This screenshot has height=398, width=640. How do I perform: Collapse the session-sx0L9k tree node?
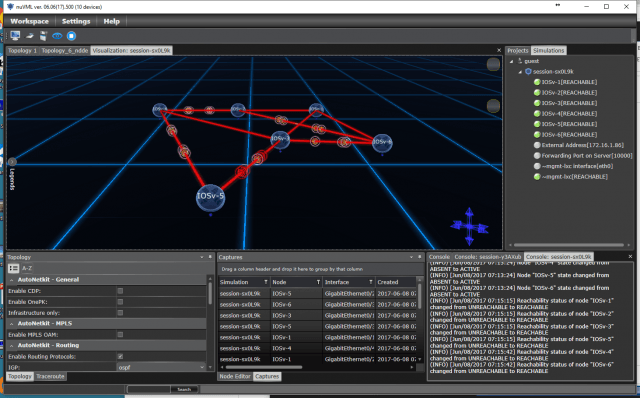click(x=520, y=72)
